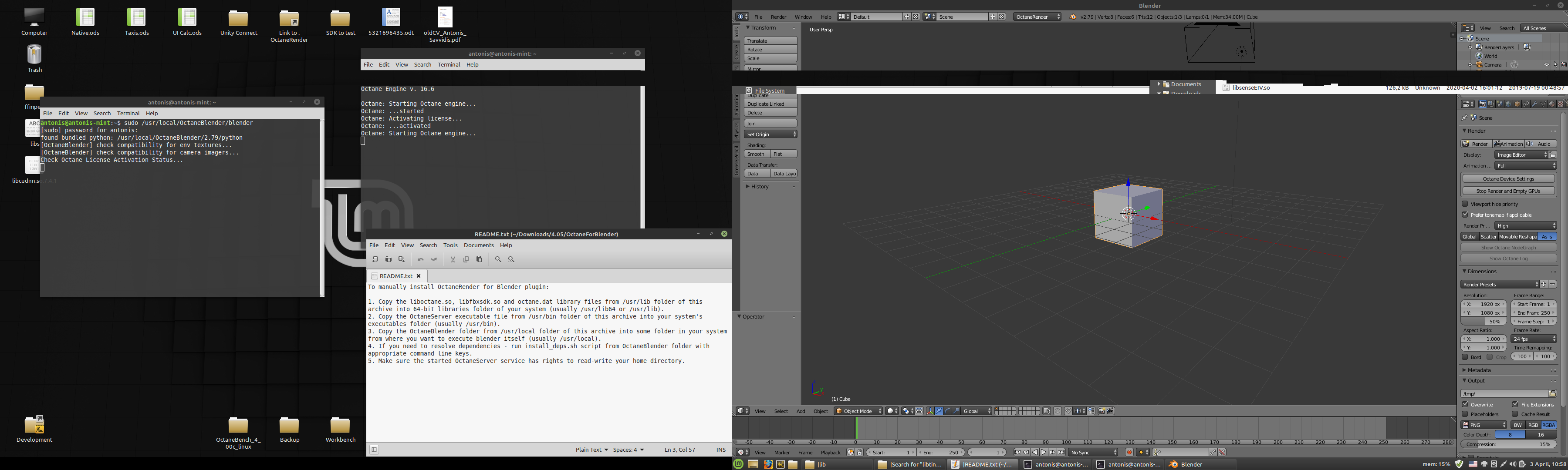Enable Viewport hide priority checkbox
The image size is (1568, 470).
(x=1465, y=204)
